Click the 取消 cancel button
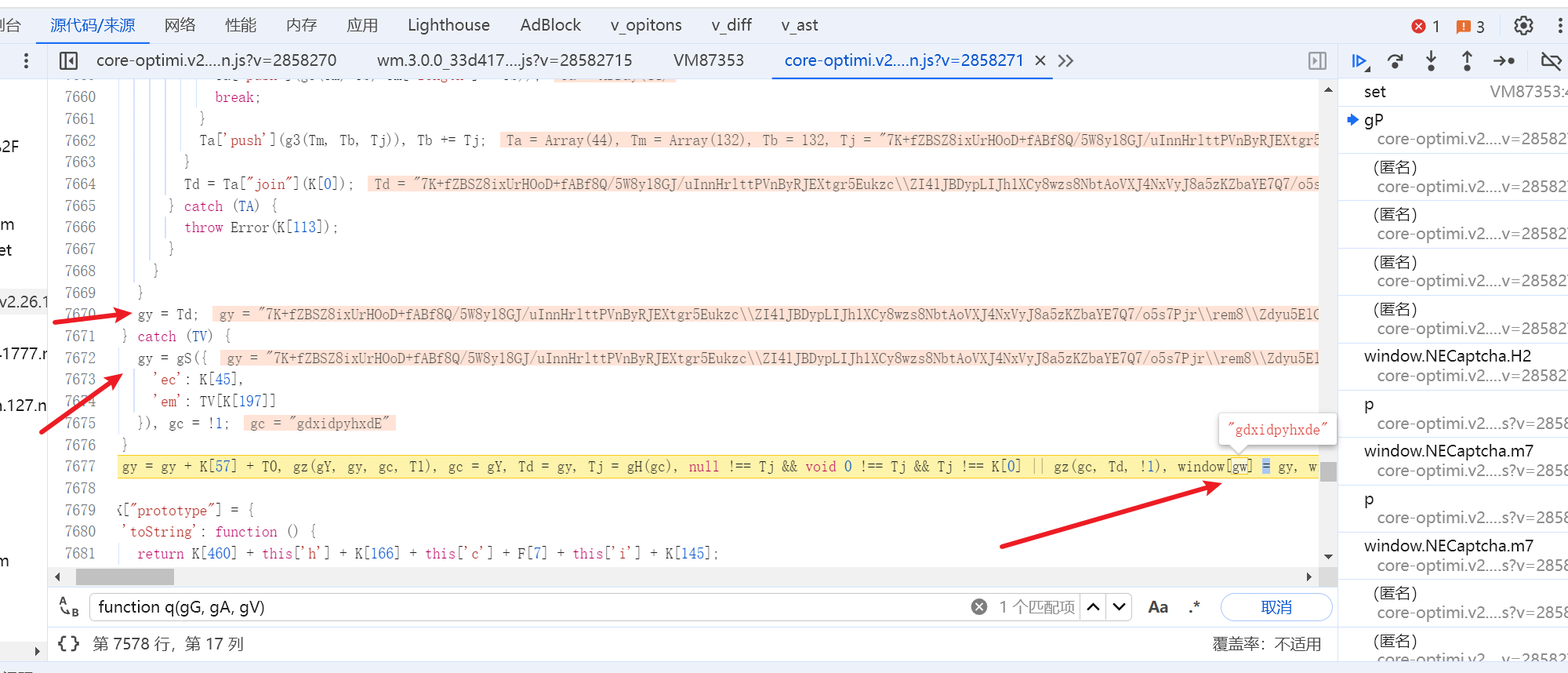Image resolution: width=1568 pixels, height=673 pixels. 1276,607
